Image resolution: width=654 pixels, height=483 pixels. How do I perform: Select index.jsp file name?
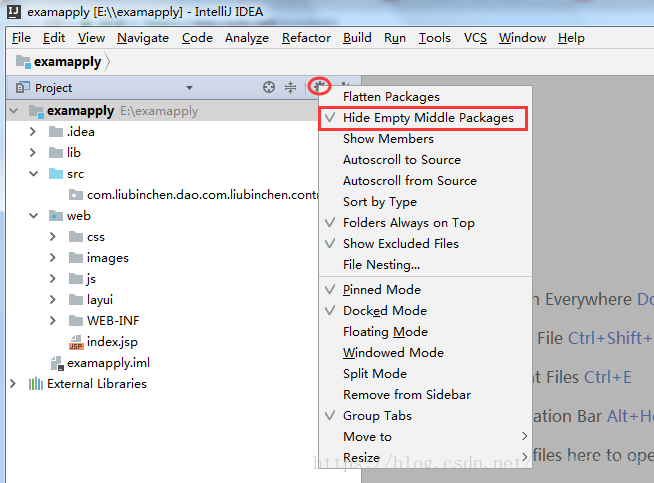(x=112, y=342)
